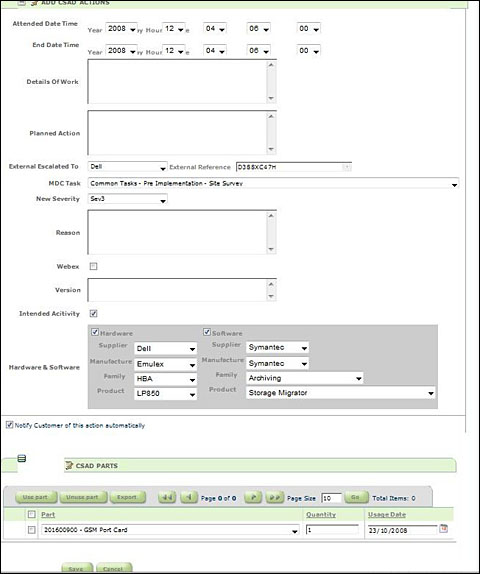The height and width of the screenshot is (574, 480).
Task: Open Attended Date Time 12 dropdown
Action: (174, 29)
